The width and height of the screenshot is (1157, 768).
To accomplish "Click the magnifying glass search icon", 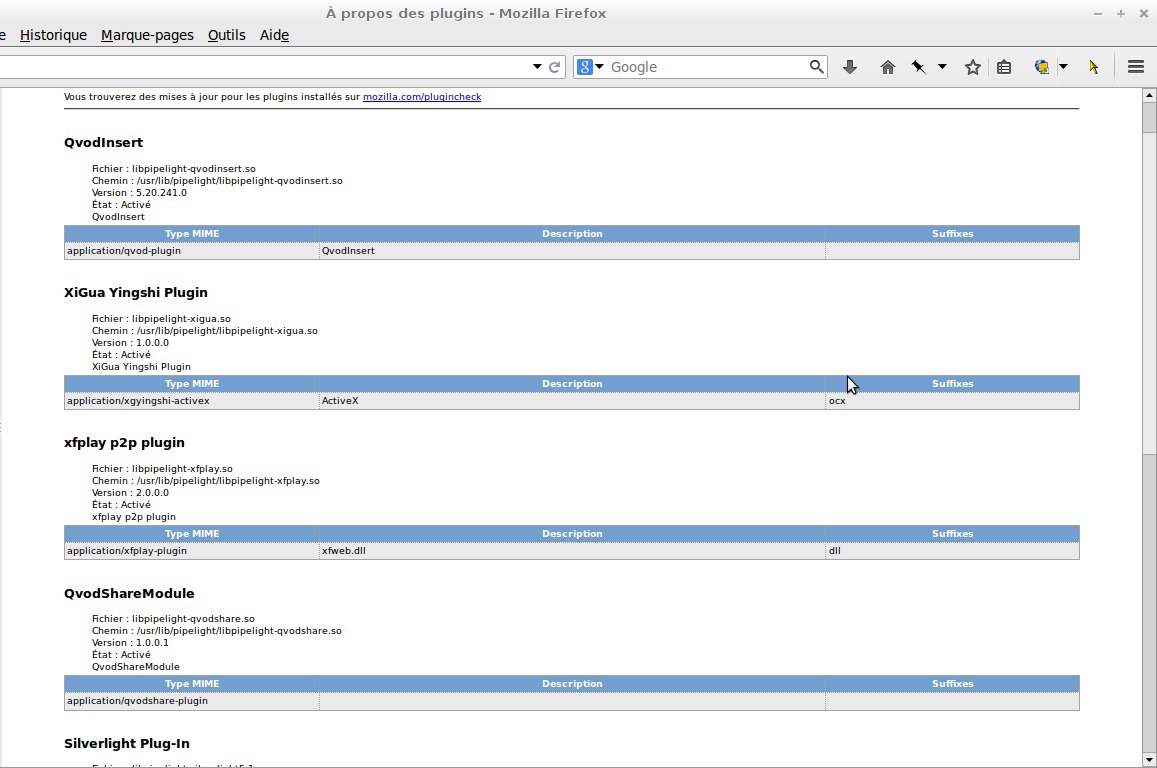I will point(816,67).
